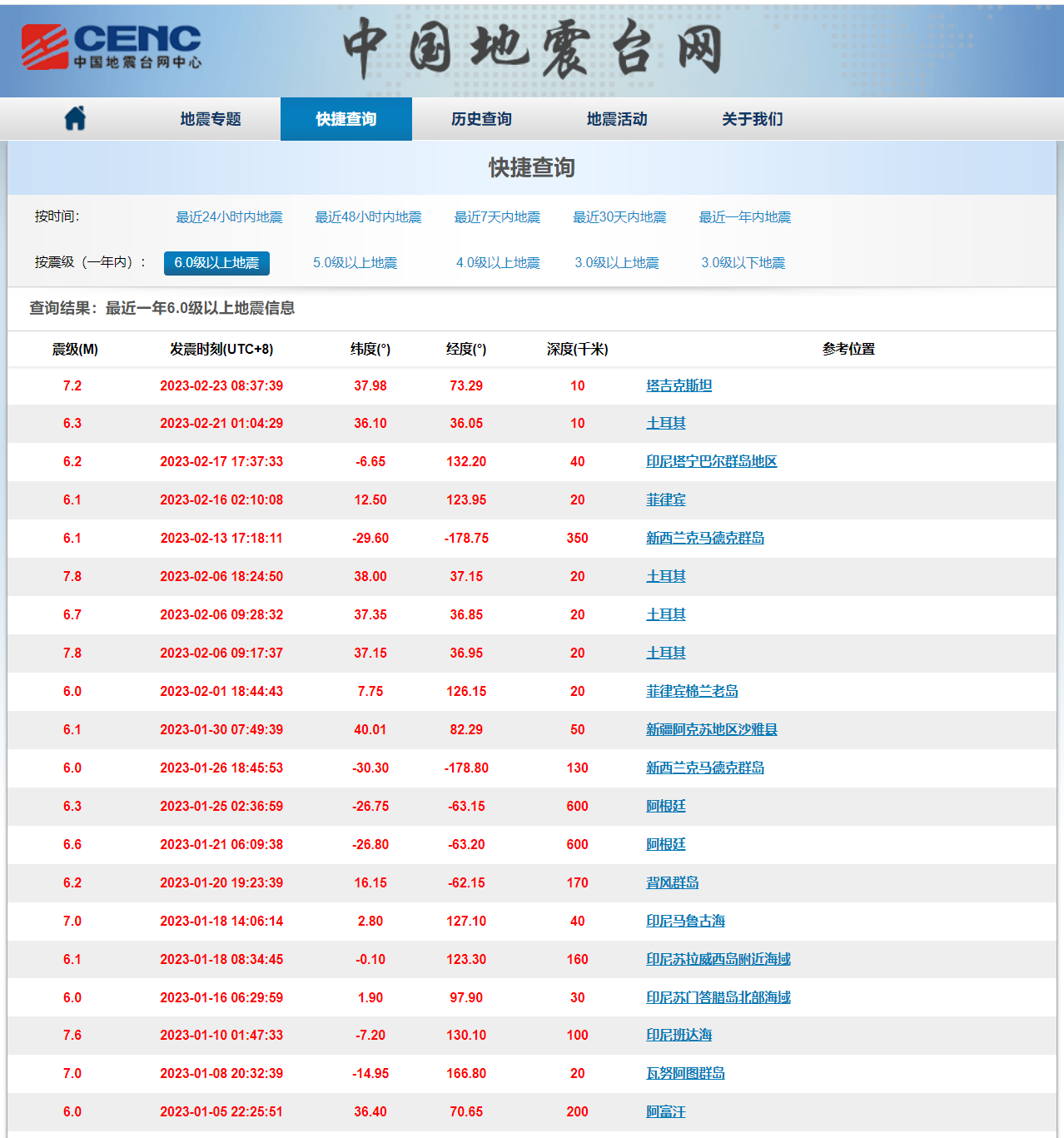Image resolution: width=1064 pixels, height=1138 pixels.
Task: Choose 5.0级以上地震 filter
Action: point(355,263)
